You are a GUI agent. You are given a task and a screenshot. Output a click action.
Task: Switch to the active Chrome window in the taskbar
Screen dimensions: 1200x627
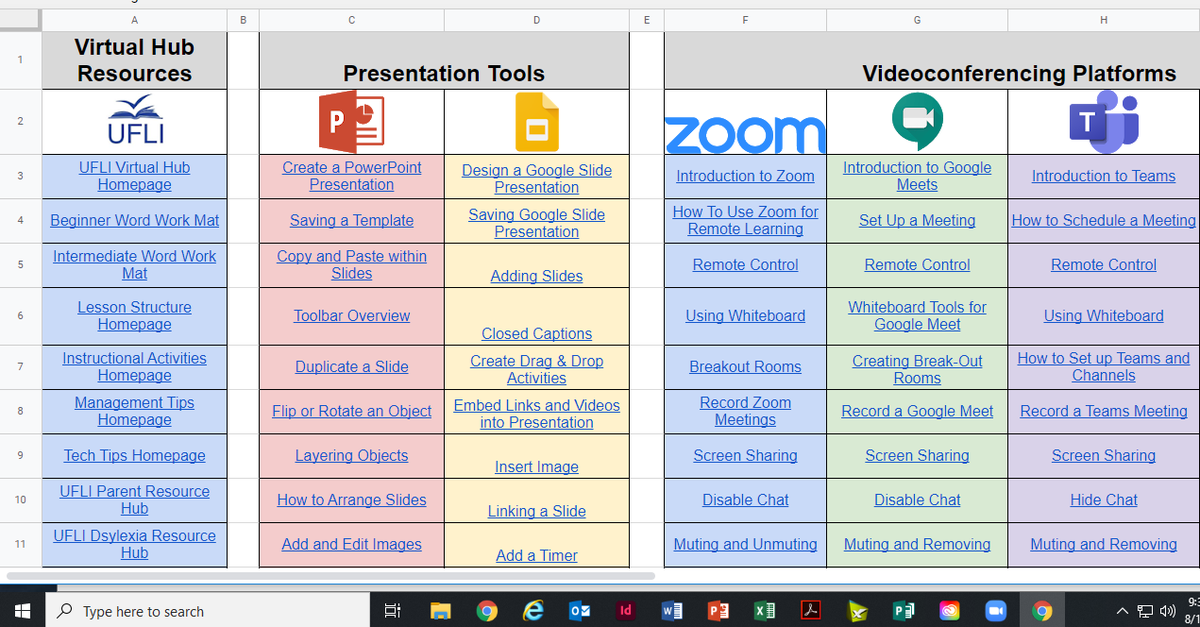pyautogui.click(x=1042, y=610)
